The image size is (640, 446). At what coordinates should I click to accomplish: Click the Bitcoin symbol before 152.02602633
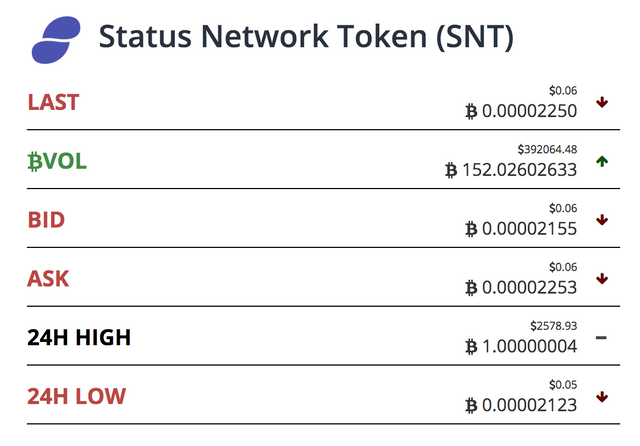pos(451,170)
